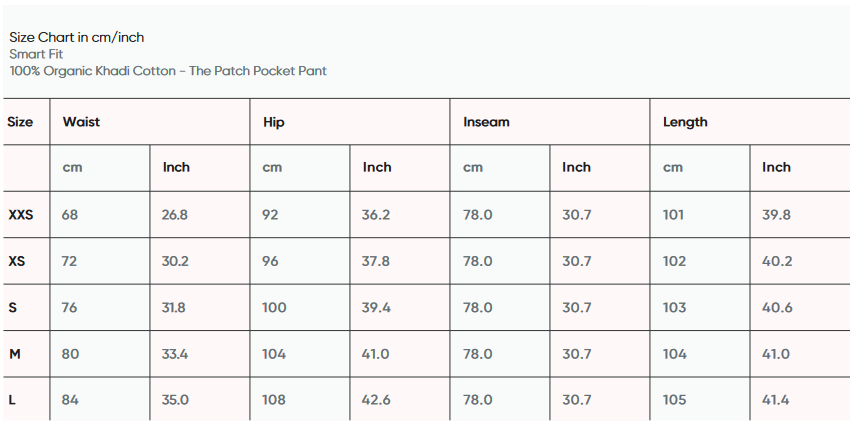Click the hip value 96 cm cell
Image resolution: width=855 pixels, height=424 pixels.
point(270,261)
